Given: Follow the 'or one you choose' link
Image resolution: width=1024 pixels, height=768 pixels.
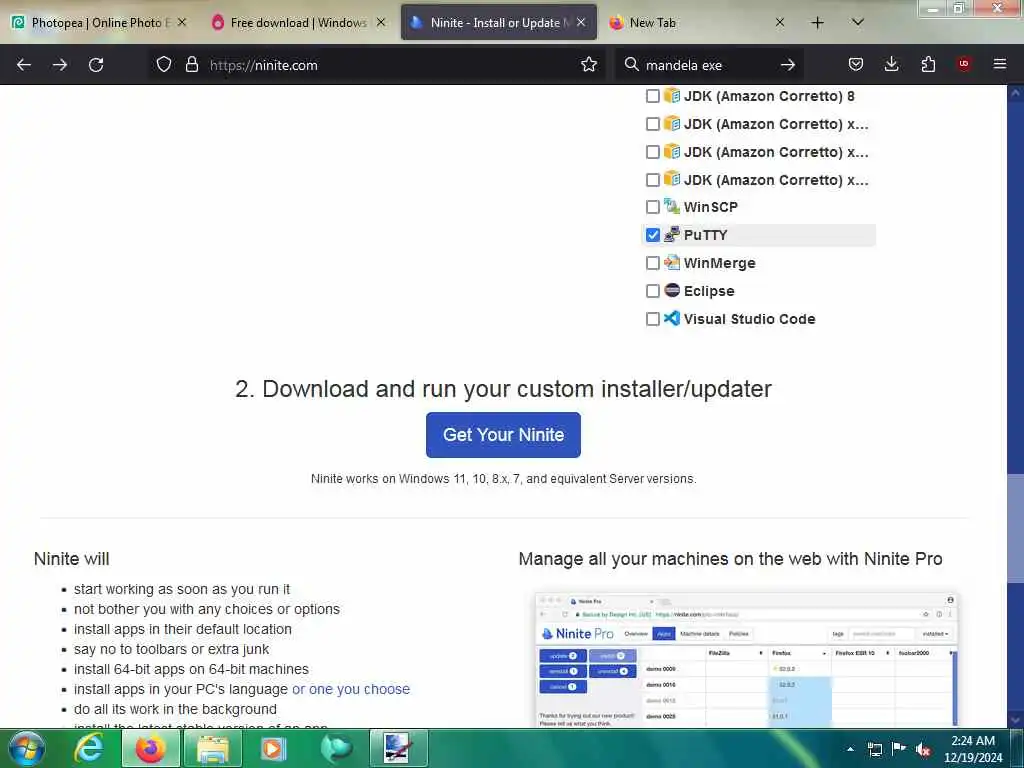Looking at the screenshot, I should [x=351, y=689].
